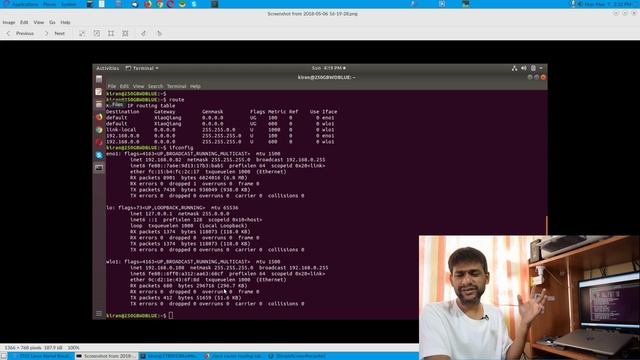
Task: Switch to the cisco router routing taskbar window
Action: click(234, 356)
